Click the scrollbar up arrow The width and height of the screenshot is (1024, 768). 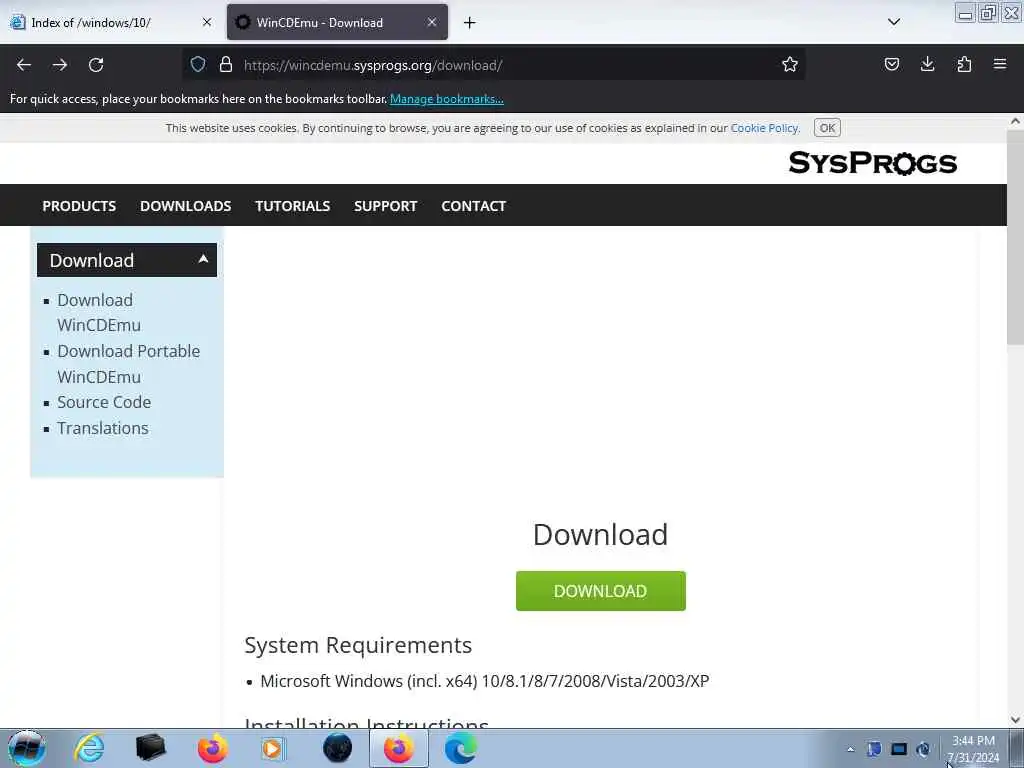pyautogui.click(x=1015, y=121)
